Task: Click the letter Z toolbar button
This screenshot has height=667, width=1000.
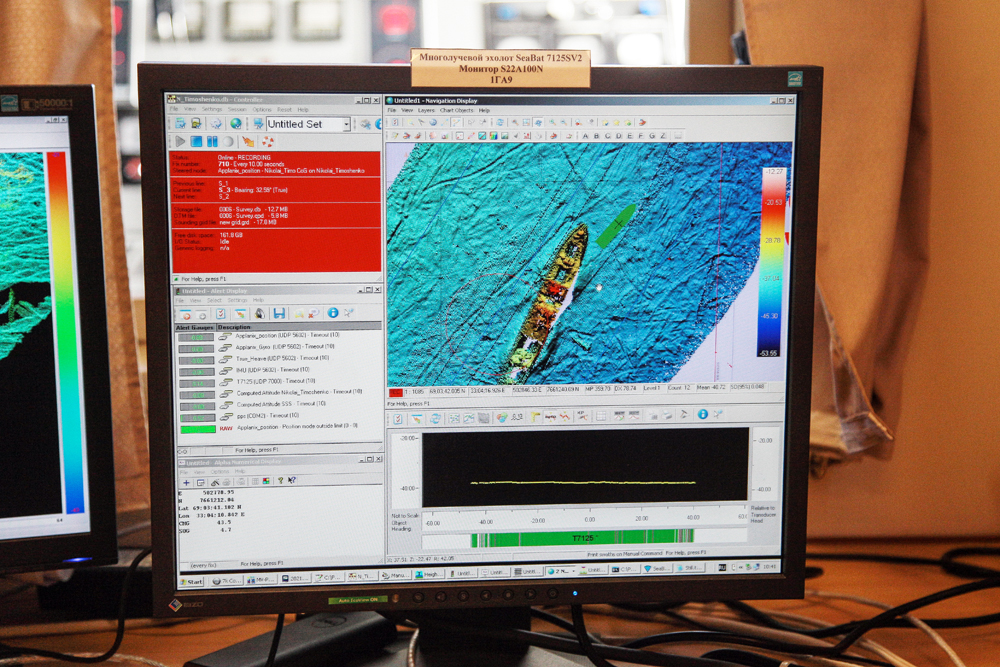Action: click(x=662, y=136)
